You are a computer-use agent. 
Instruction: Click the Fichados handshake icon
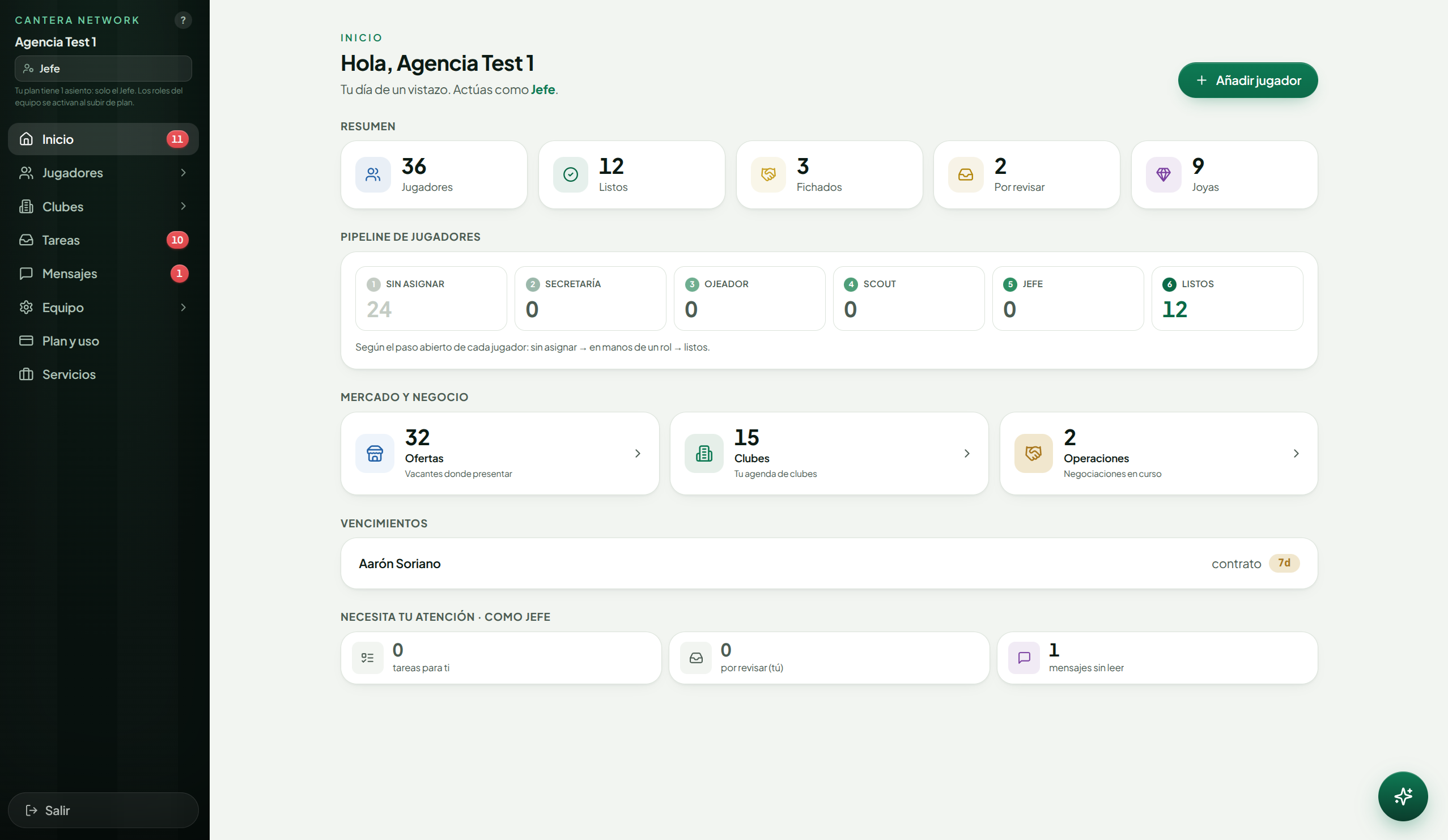click(x=768, y=174)
